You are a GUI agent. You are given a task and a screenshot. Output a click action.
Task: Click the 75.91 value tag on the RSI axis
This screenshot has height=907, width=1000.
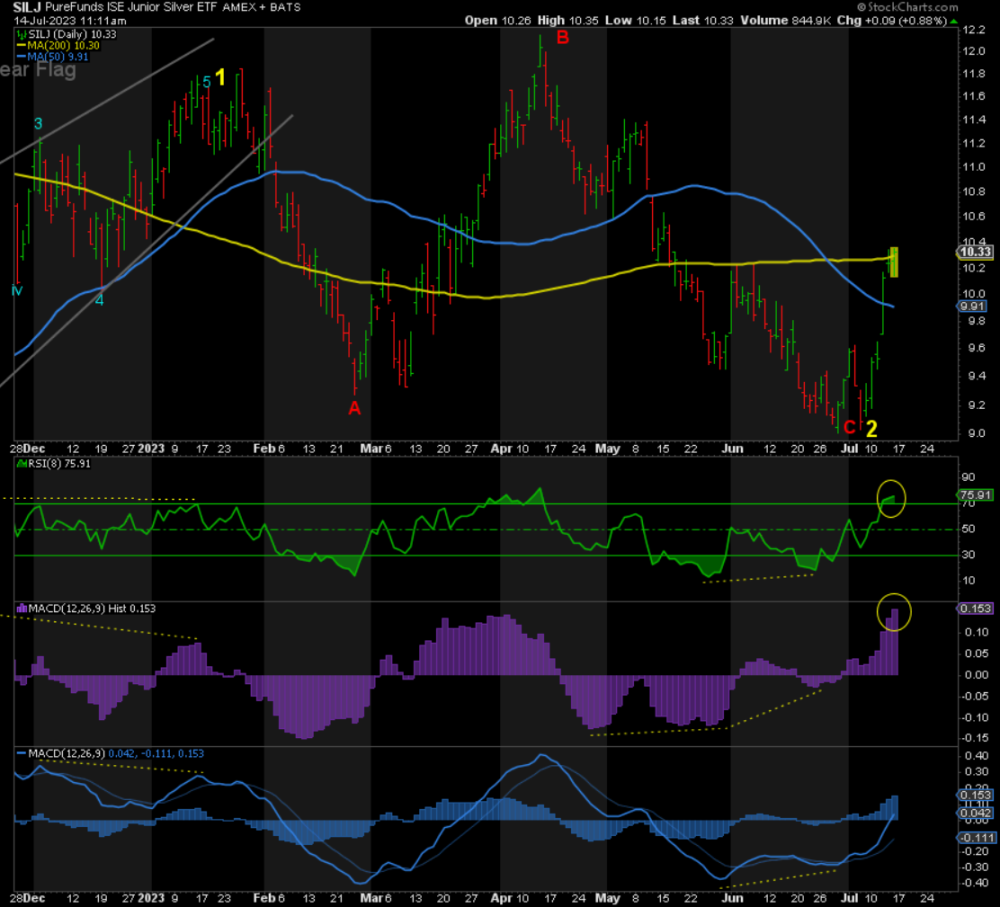pyautogui.click(x=975, y=495)
